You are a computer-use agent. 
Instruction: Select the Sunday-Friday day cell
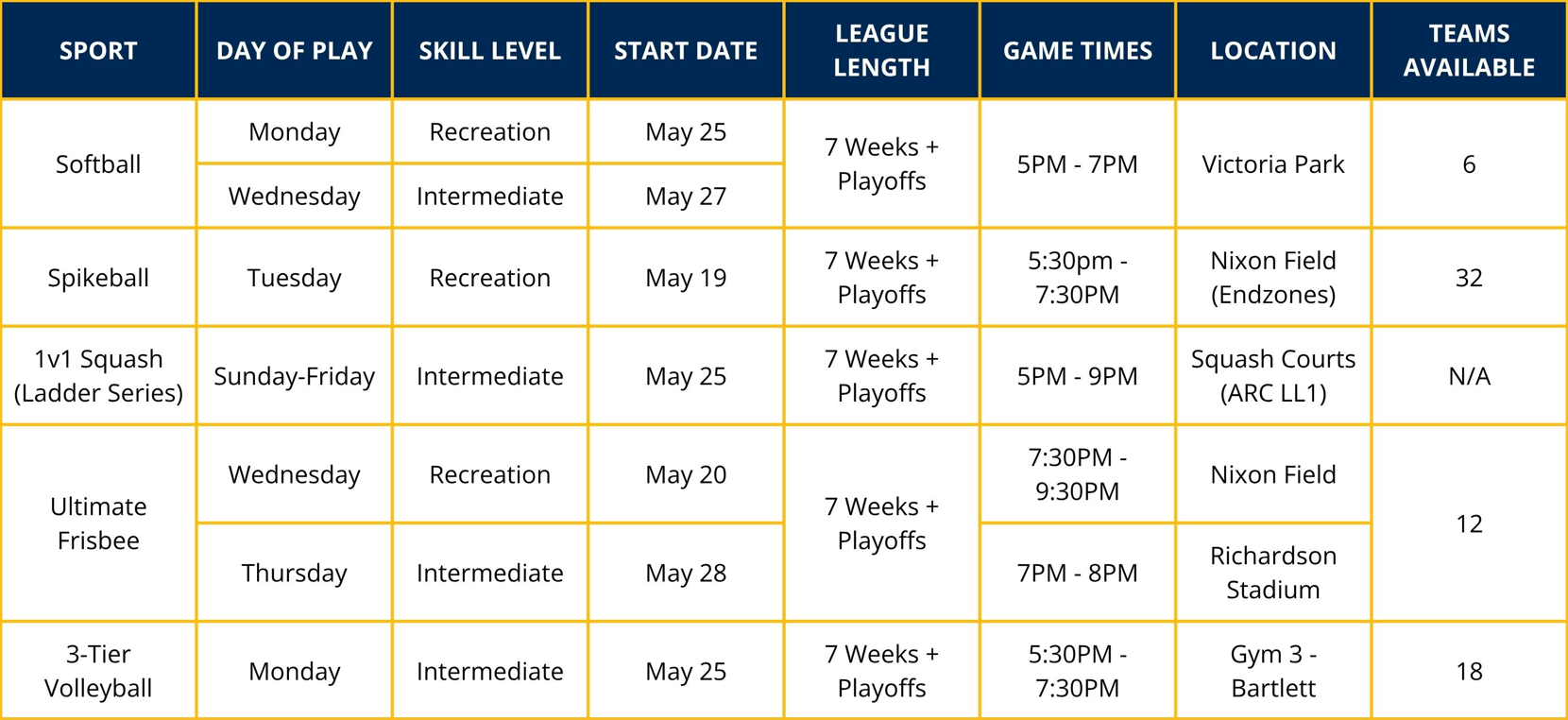[x=295, y=376]
